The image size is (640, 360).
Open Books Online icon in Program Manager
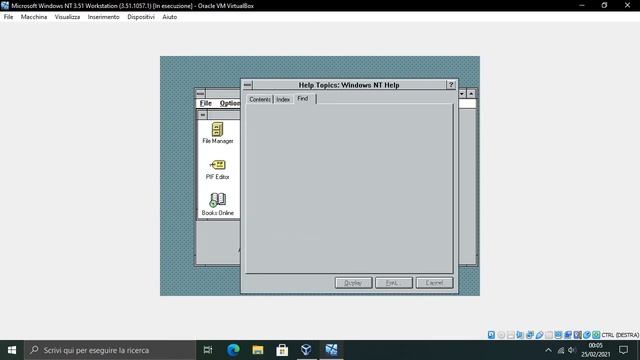pyautogui.click(x=217, y=204)
